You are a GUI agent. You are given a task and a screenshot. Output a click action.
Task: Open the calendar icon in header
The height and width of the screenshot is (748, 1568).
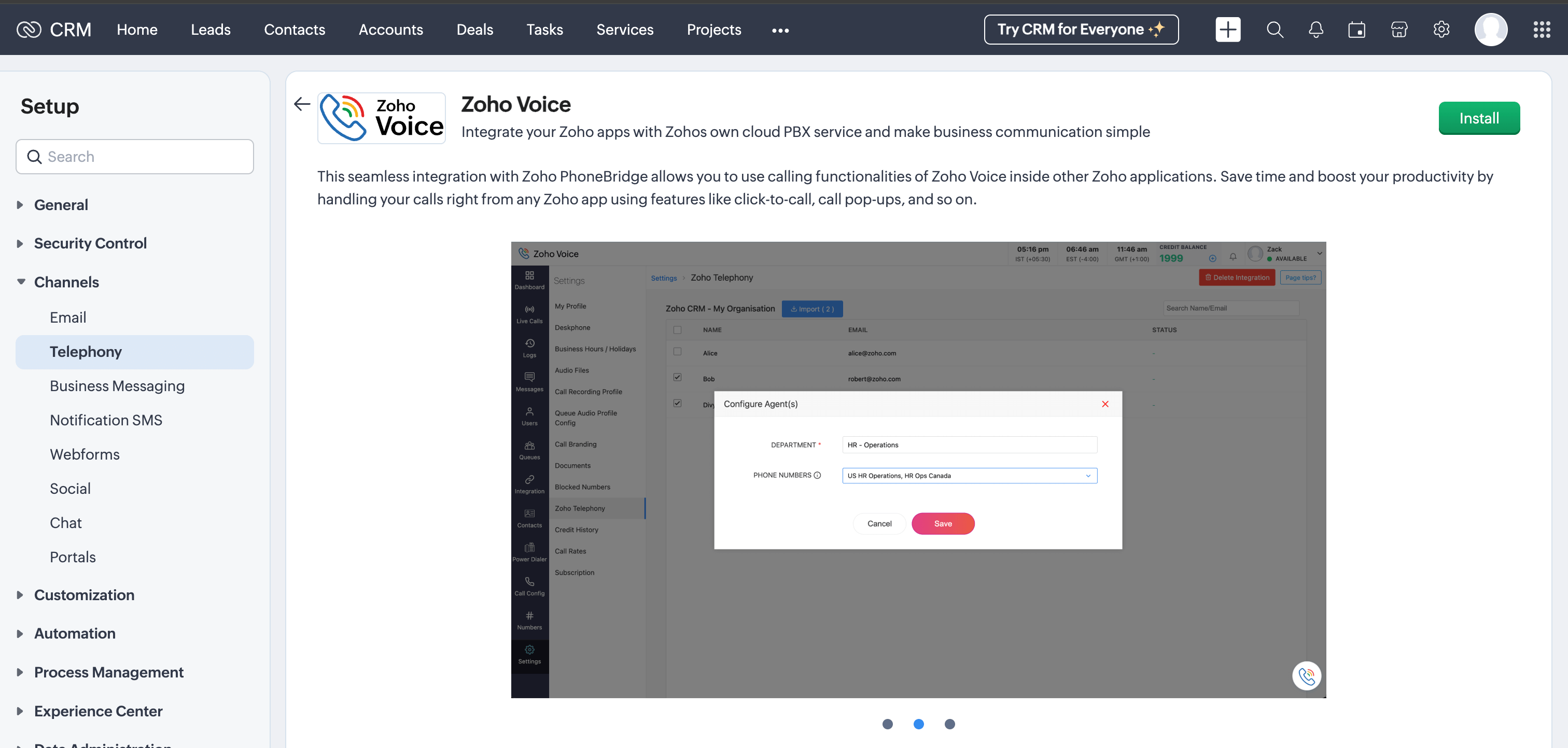(x=1357, y=29)
